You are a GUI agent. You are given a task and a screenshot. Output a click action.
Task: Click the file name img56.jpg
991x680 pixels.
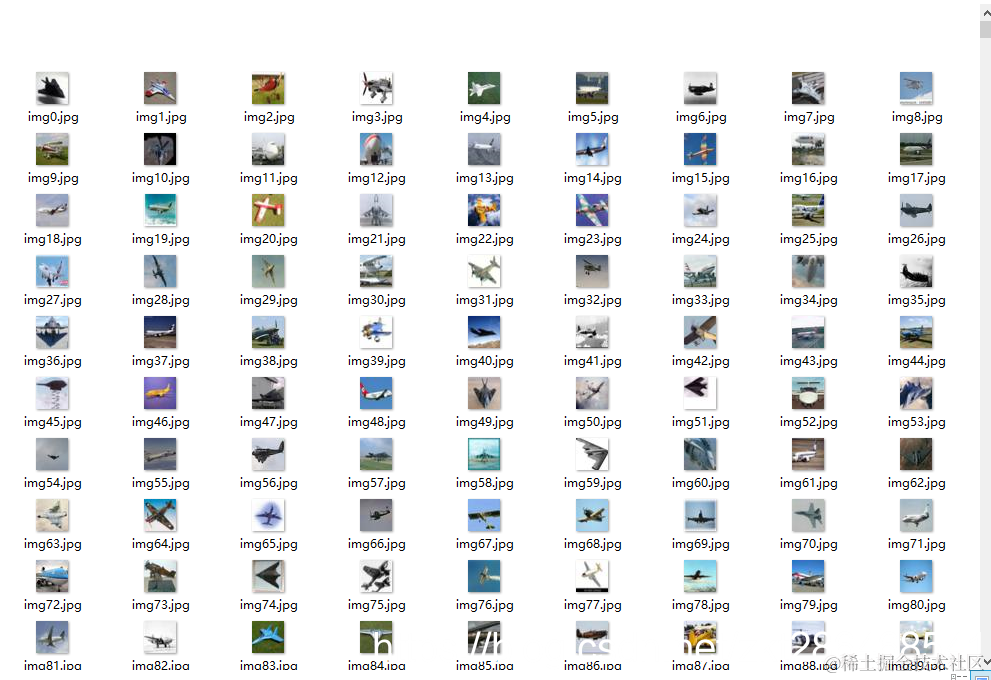(x=269, y=483)
